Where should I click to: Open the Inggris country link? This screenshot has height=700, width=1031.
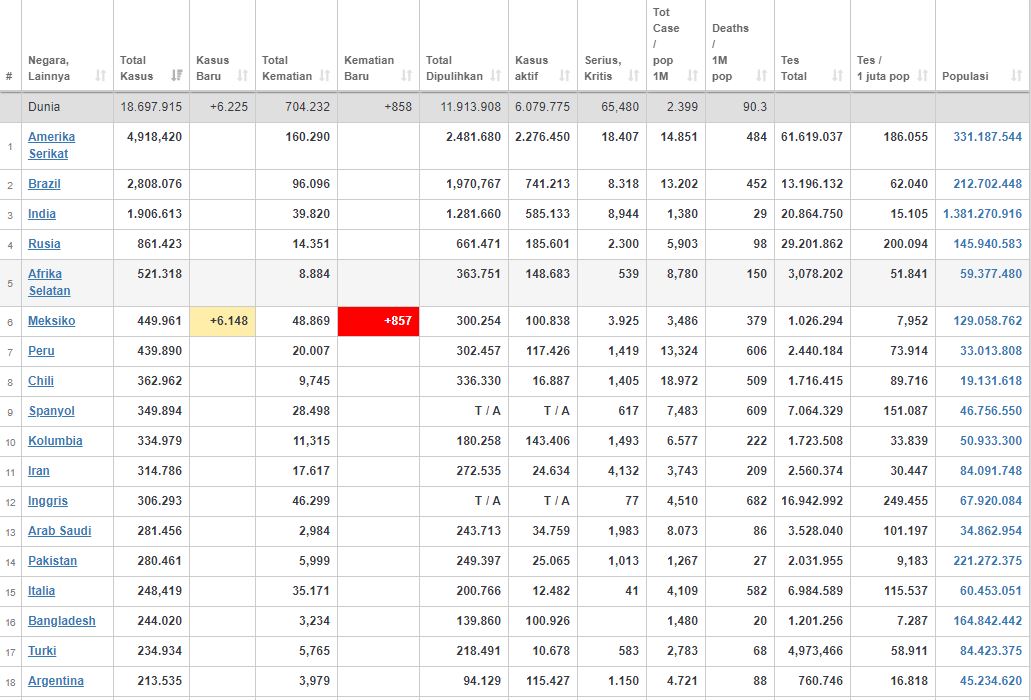48,501
